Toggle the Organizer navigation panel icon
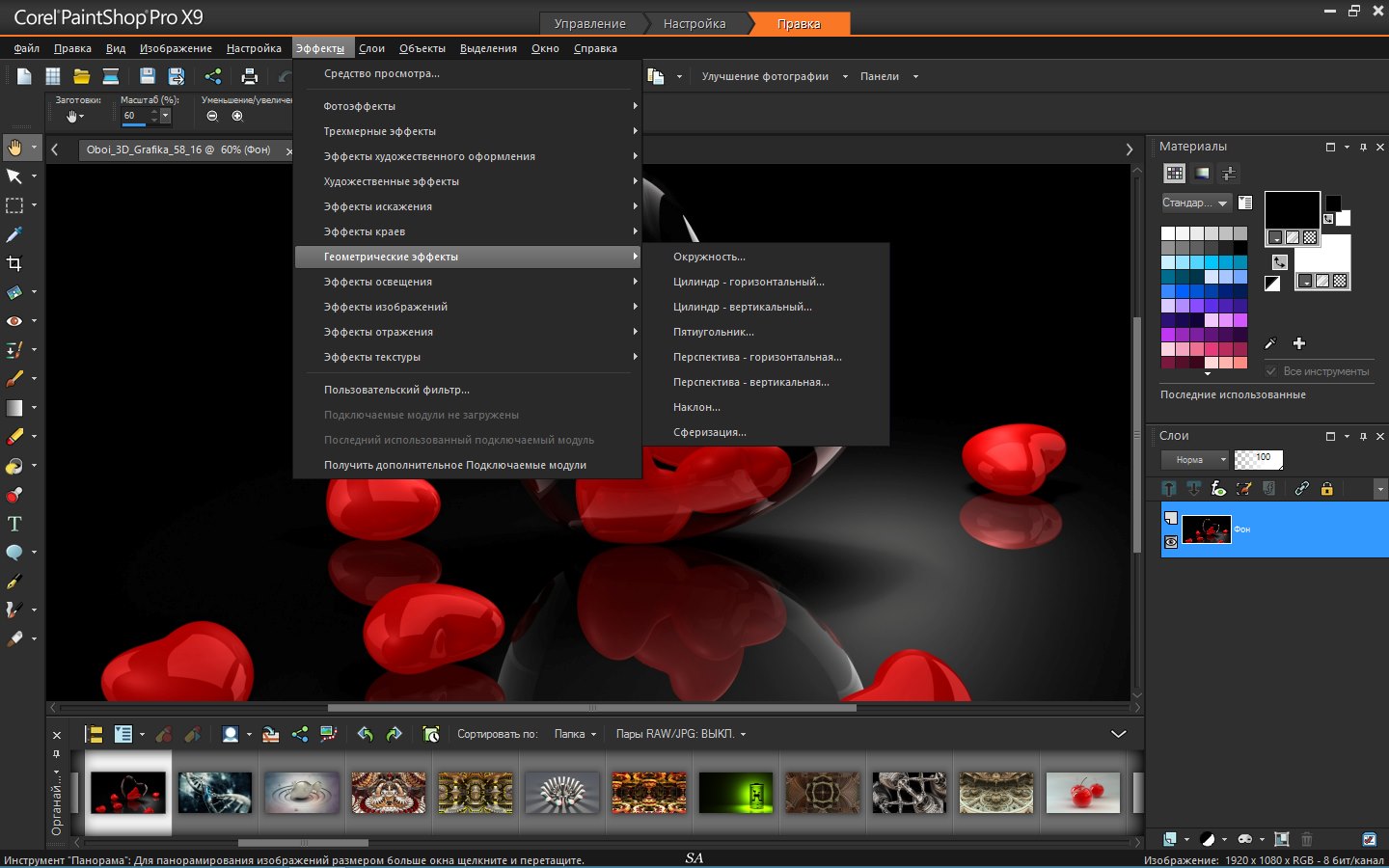Screen dimensions: 1389x868 [x=94, y=734]
